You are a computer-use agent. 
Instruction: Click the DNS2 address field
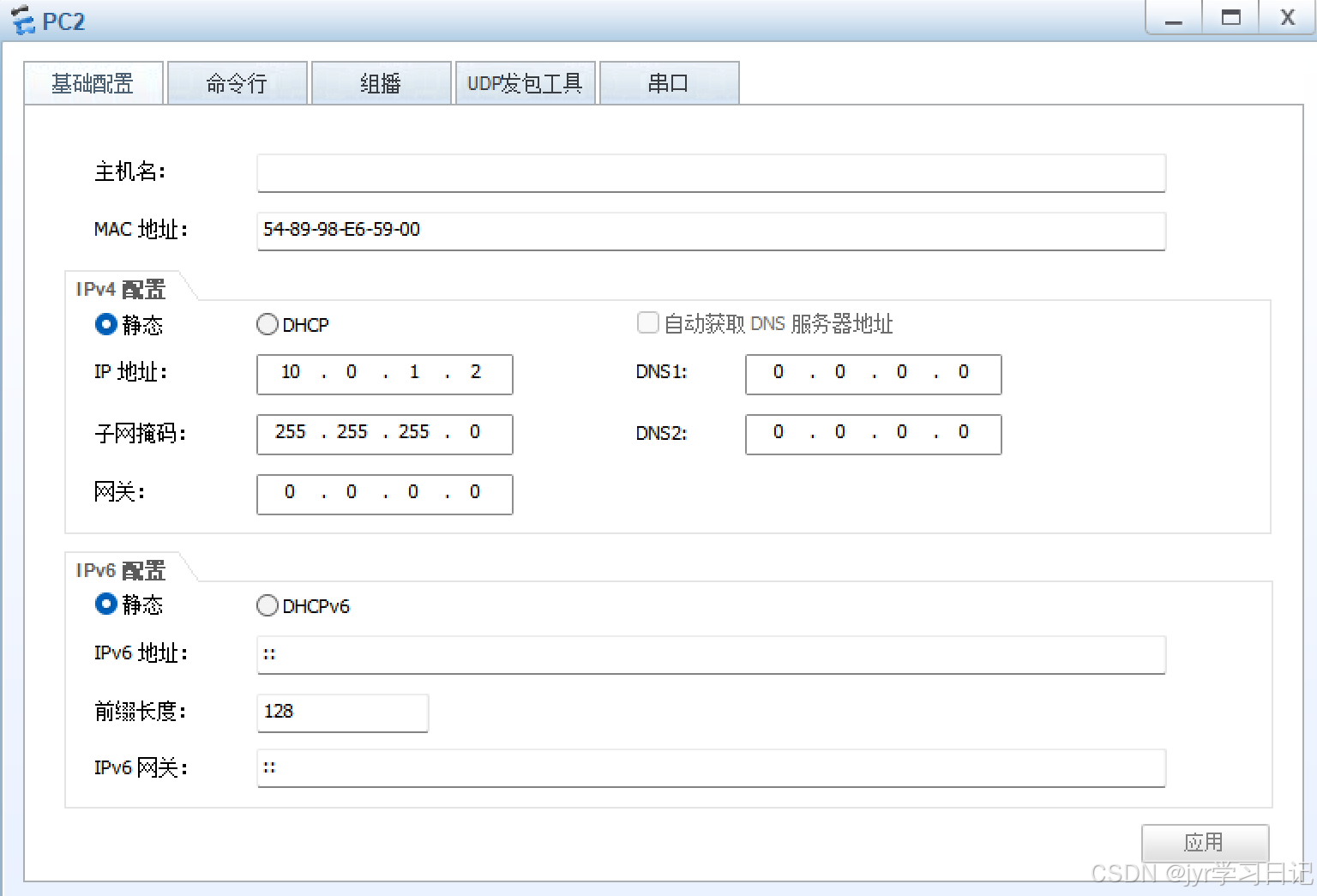pos(874,435)
